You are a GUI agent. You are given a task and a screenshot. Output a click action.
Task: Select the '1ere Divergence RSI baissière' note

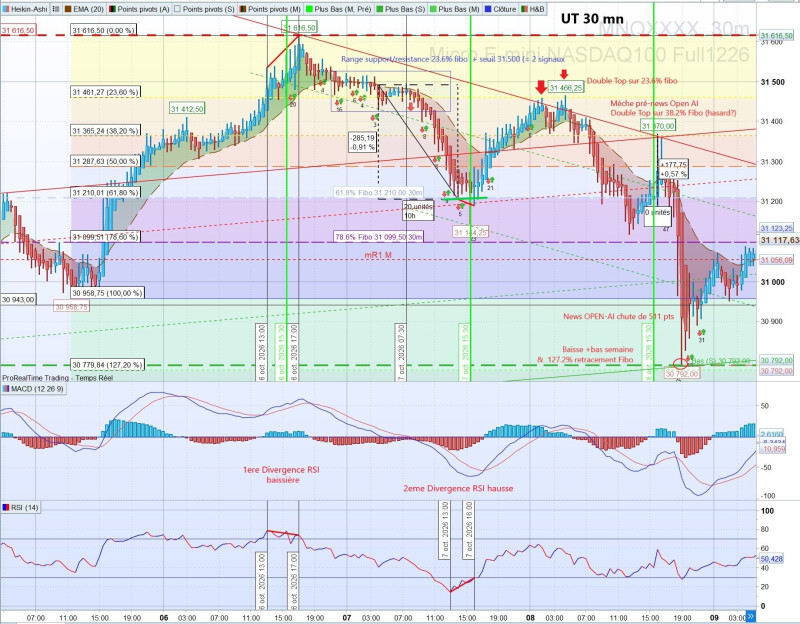coord(281,475)
